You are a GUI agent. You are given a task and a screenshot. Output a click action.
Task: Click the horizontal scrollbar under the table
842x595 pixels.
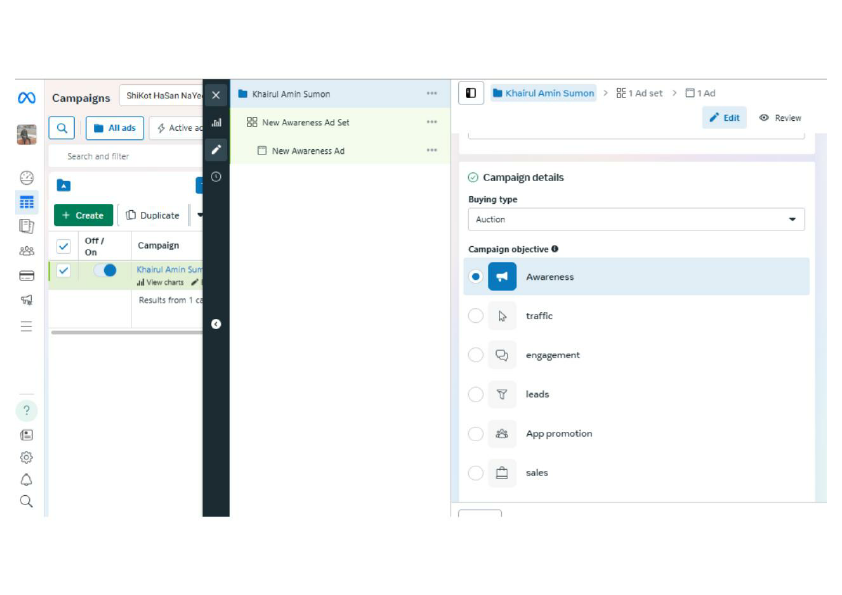(x=127, y=332)
